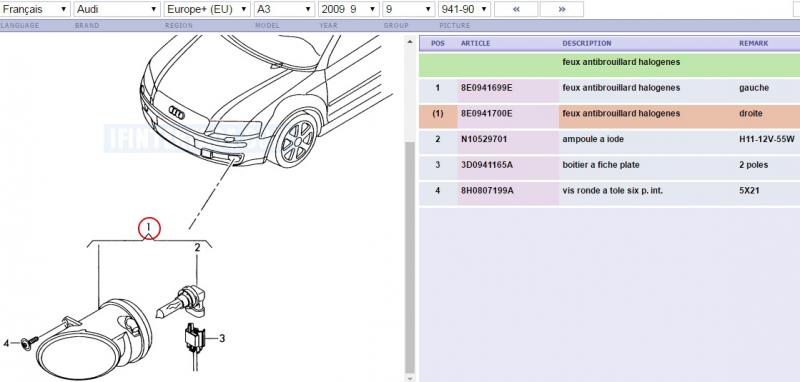The height and width of the screenshot is (382, 800).
Task: Click remark 'gauche' in row 1
Action: pyautogui.click(x=754, y=88)
